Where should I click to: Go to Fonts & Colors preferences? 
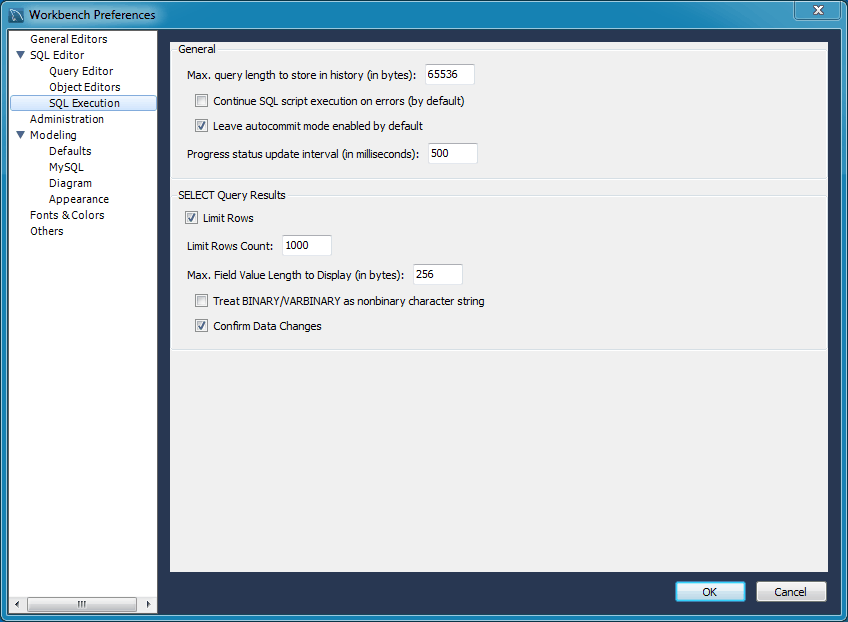tap(67, 215)
